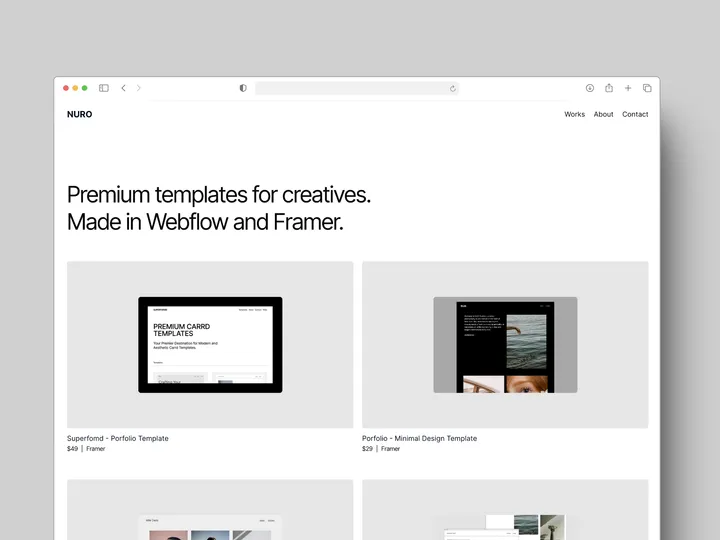Click the browser address bar
The image size is (720, 540).
pyautogui.click(x=357, y=88)
